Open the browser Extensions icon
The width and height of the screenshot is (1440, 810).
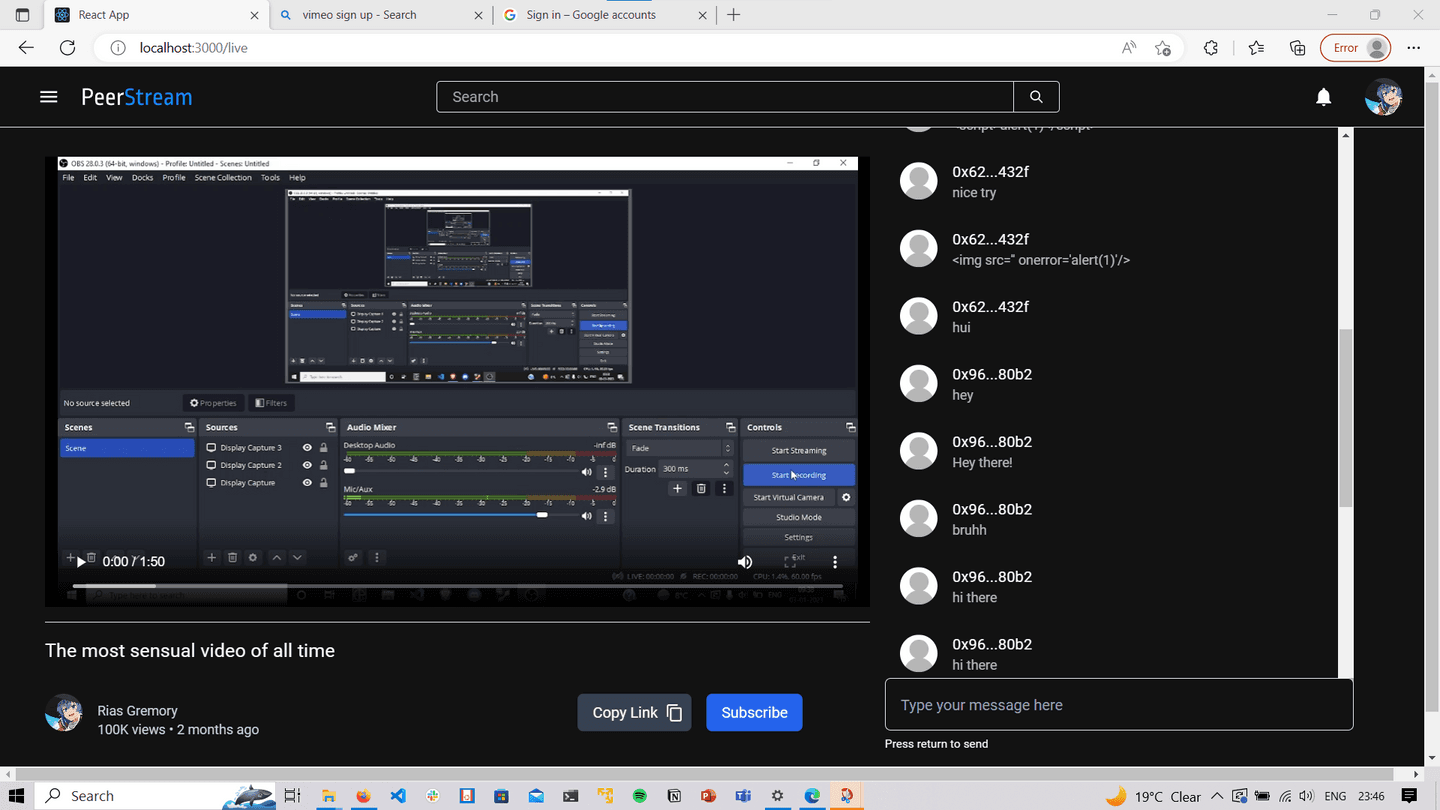point(1211,48)
